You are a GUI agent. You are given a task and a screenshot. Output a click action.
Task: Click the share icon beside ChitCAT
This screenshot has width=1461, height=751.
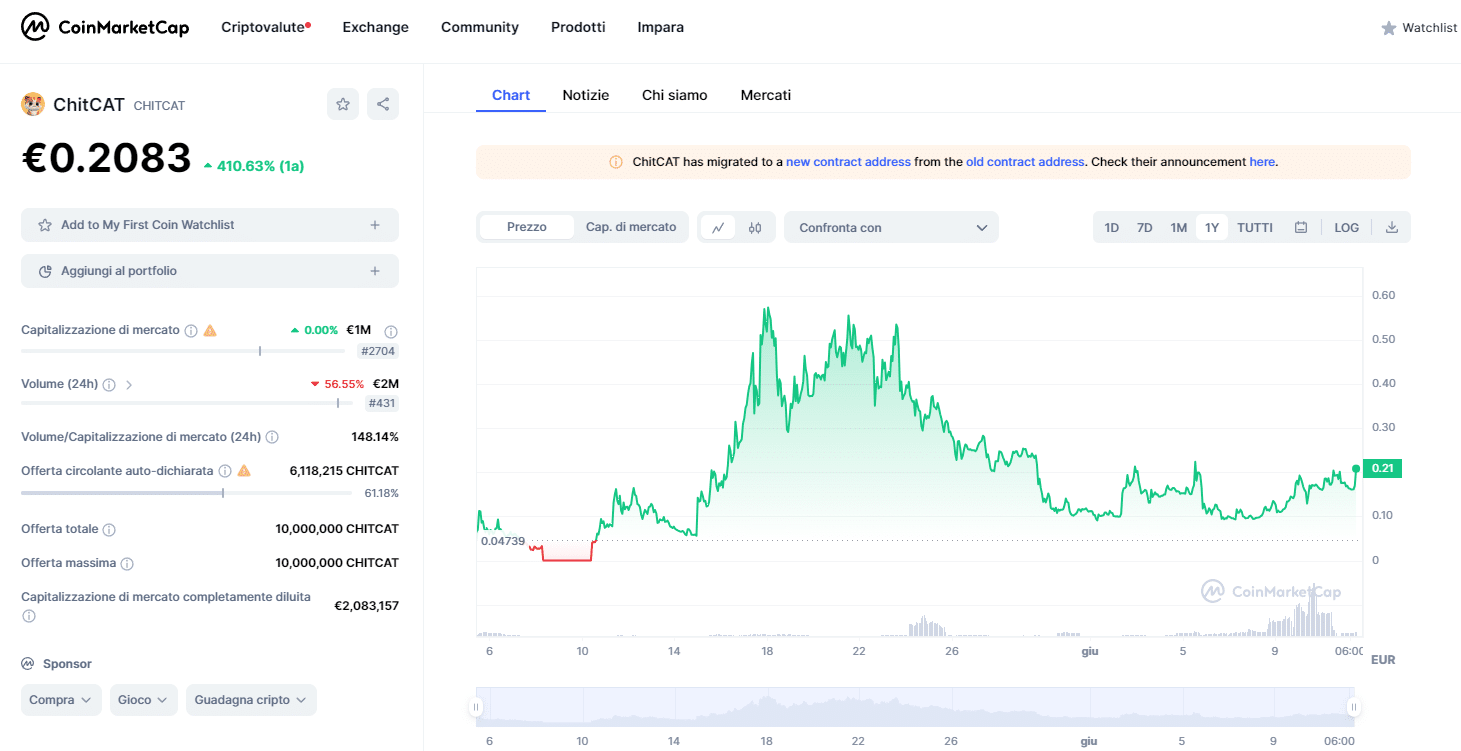382,104
